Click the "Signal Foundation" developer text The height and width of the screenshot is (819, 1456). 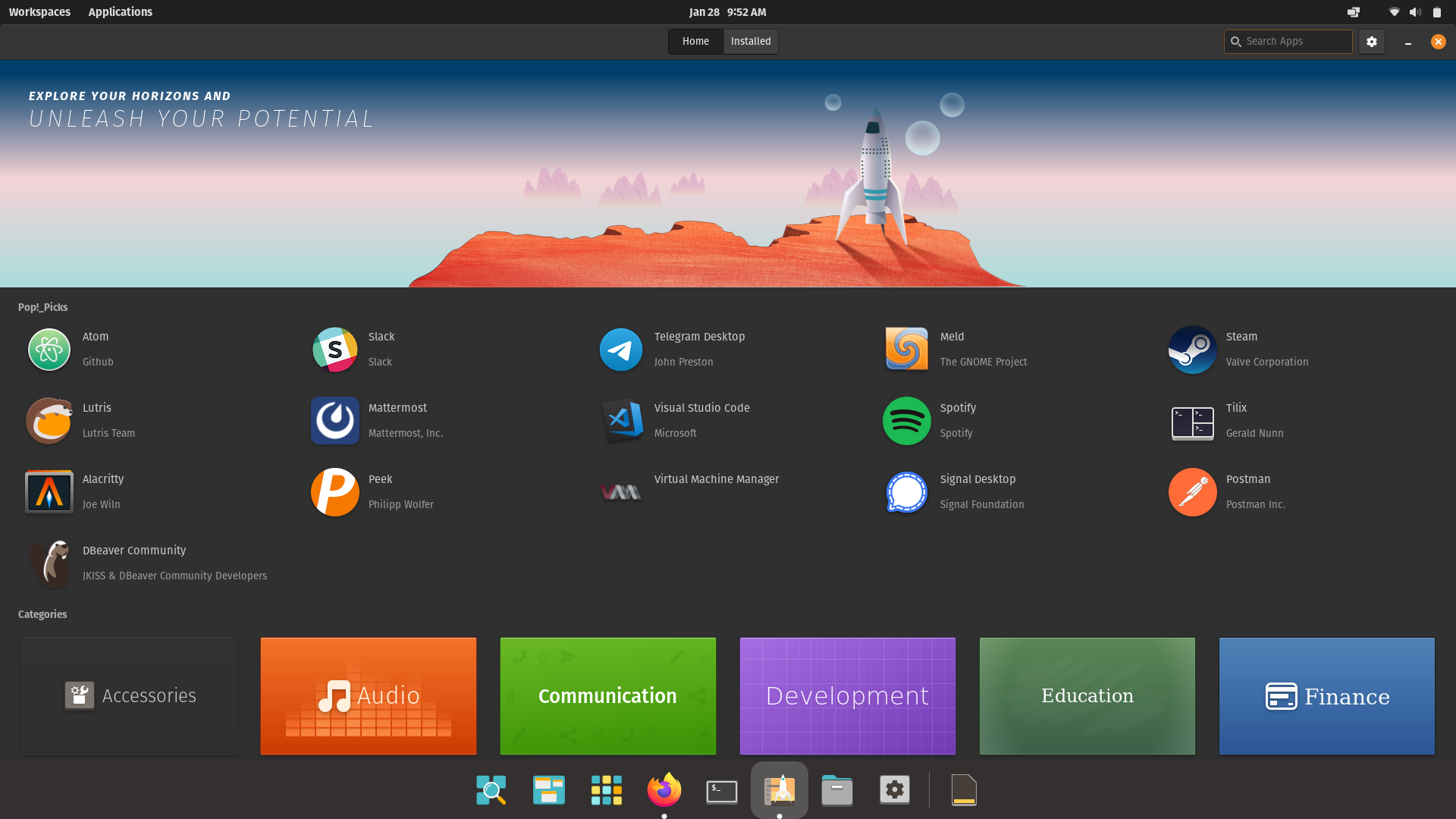(982, 505)
